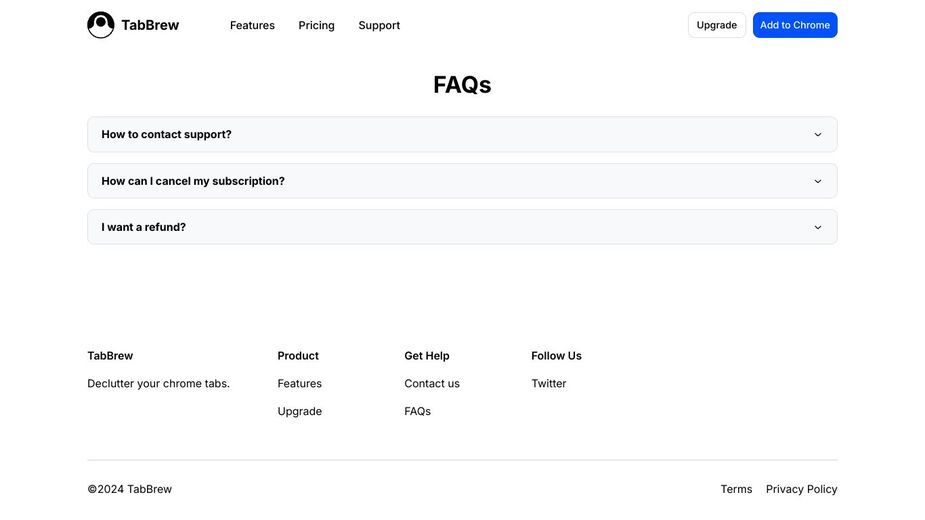Open the Contact us footer link
Viewport: 925px width, 520px height.
pos(432,384)
